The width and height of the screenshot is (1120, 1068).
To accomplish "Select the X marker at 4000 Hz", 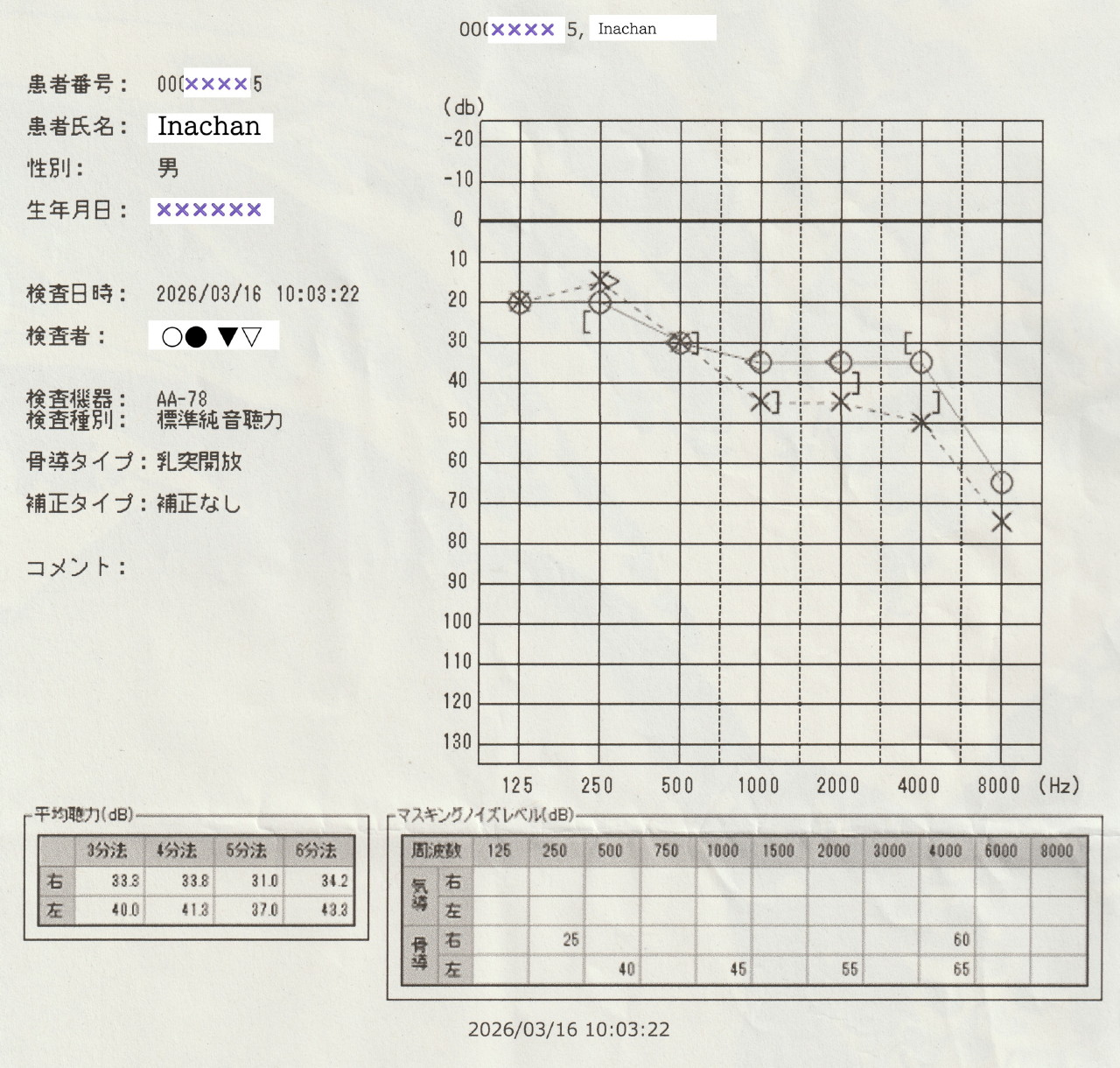I will click(920, 424).
